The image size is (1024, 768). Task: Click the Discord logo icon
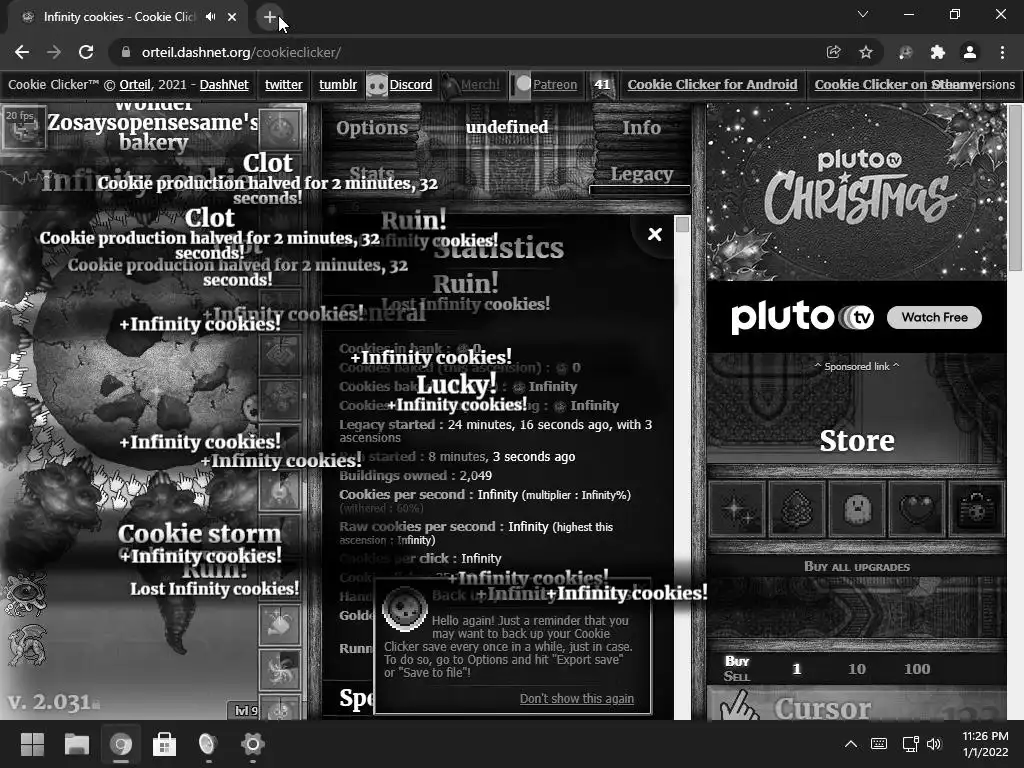pyautogui.click(x=376, y=85)
